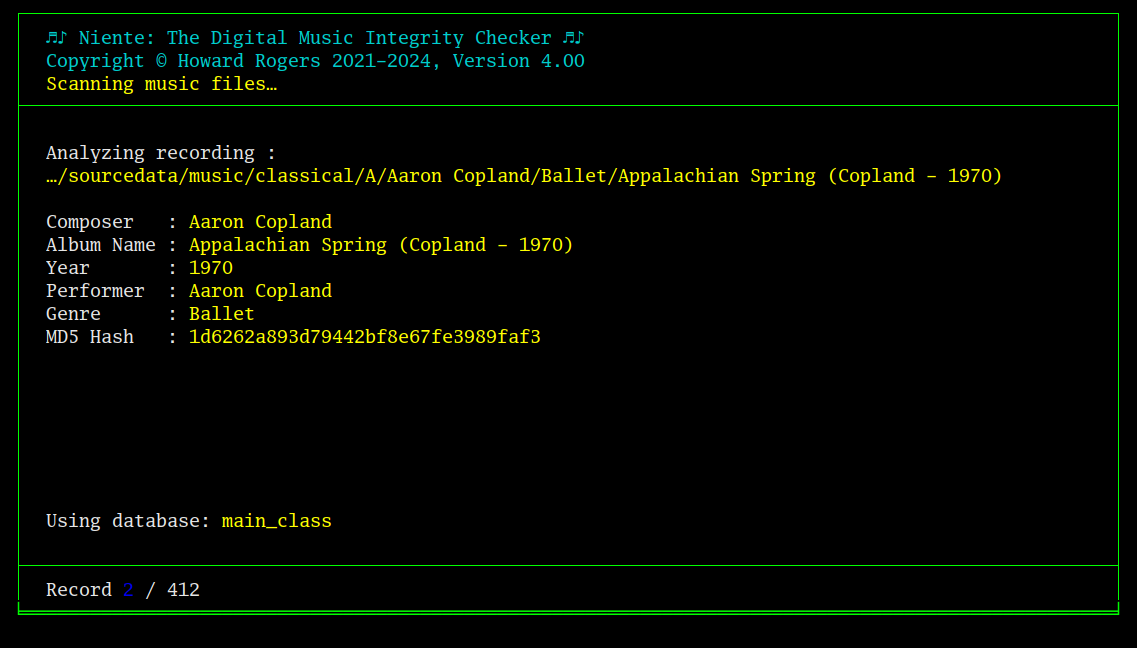The width and height of the screenshot is (1137, 648).
Task: Click the Appalachian Spring source file path
Action: [524, 176]
